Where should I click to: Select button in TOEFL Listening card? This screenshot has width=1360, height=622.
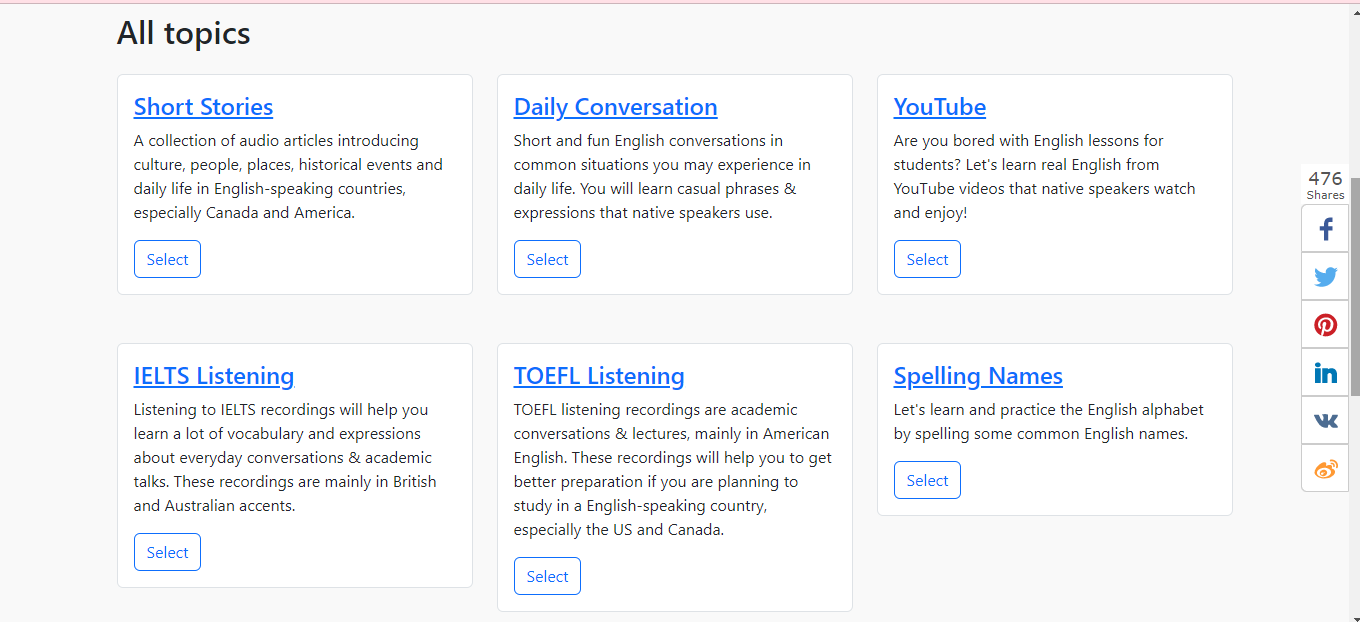tap(547, 576)
